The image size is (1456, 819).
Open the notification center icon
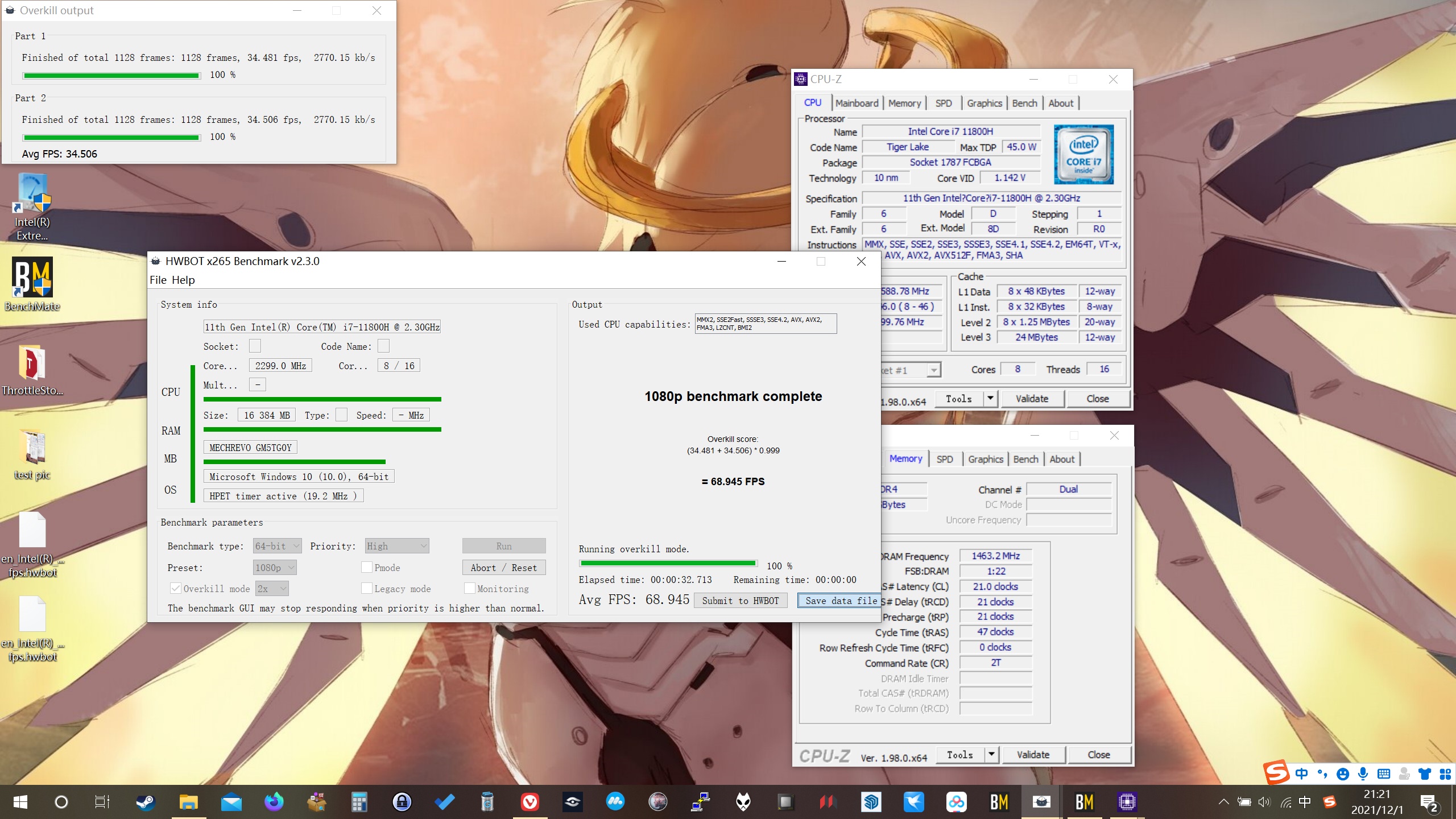(1429, 803)
